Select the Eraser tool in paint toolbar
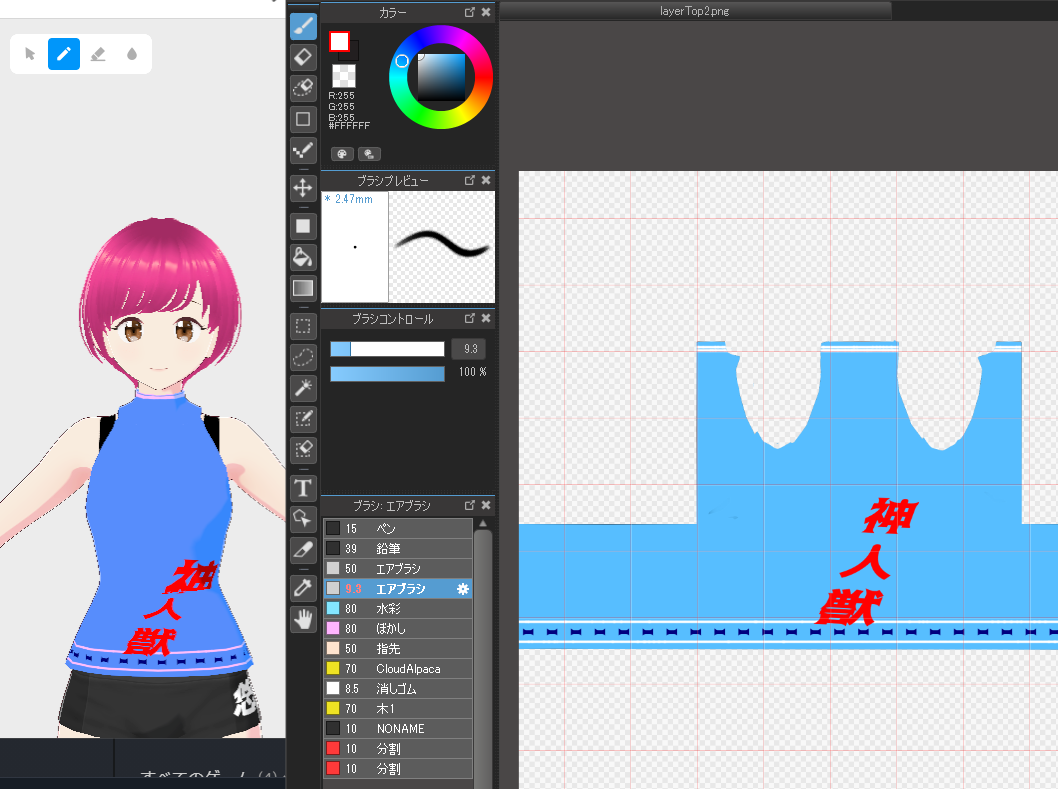 (x=303, y=57)
